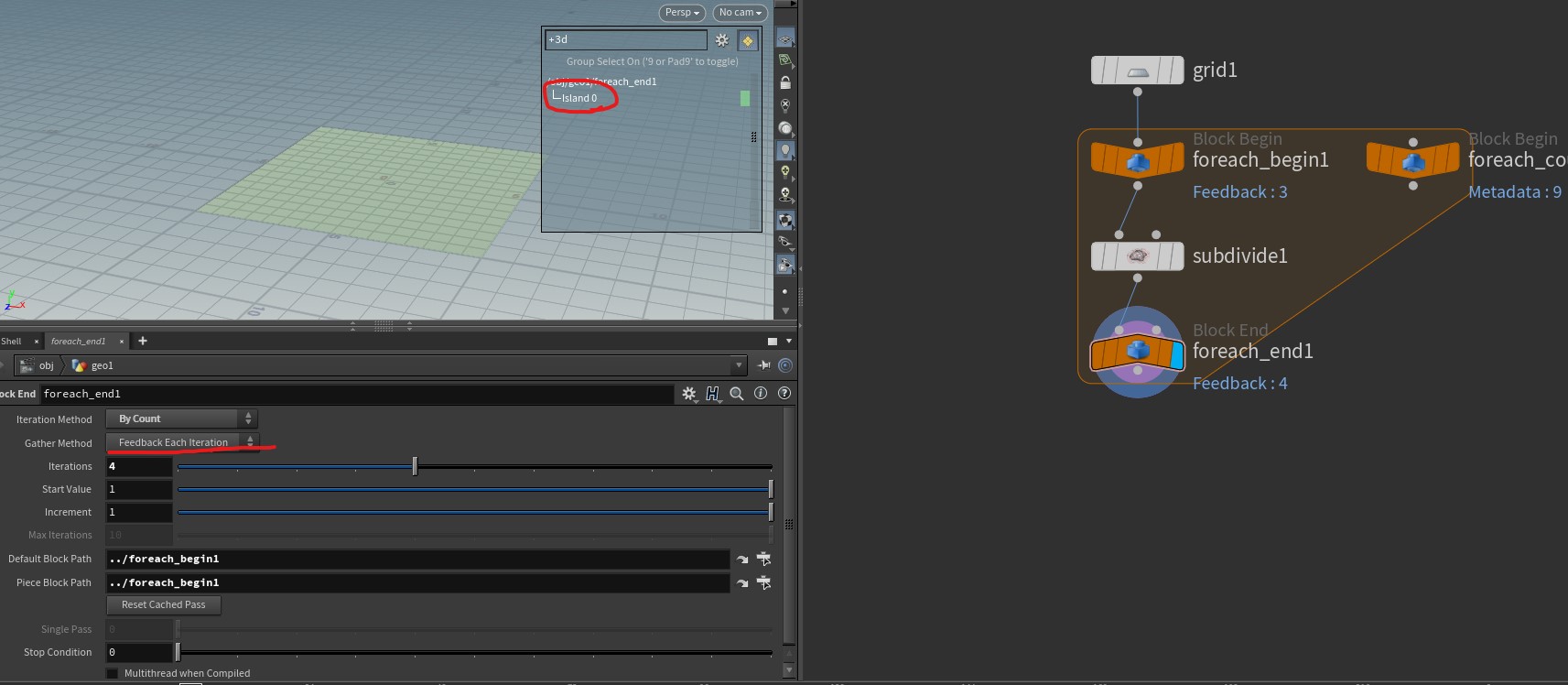
Task: Select the foreach_begin1 node
Action: coord(1137,161)
